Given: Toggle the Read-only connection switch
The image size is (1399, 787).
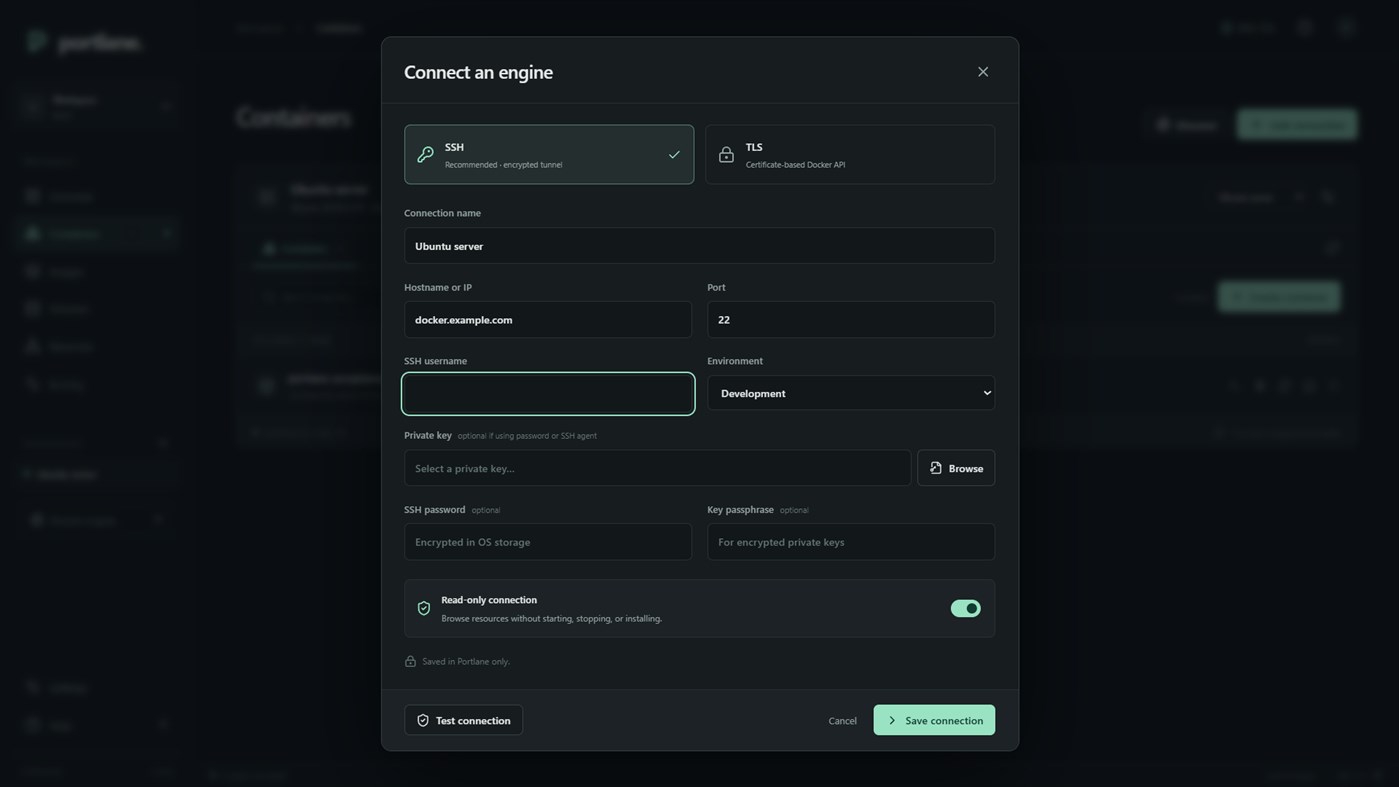Looking at the screenshot, I should (x=965, y=608).
